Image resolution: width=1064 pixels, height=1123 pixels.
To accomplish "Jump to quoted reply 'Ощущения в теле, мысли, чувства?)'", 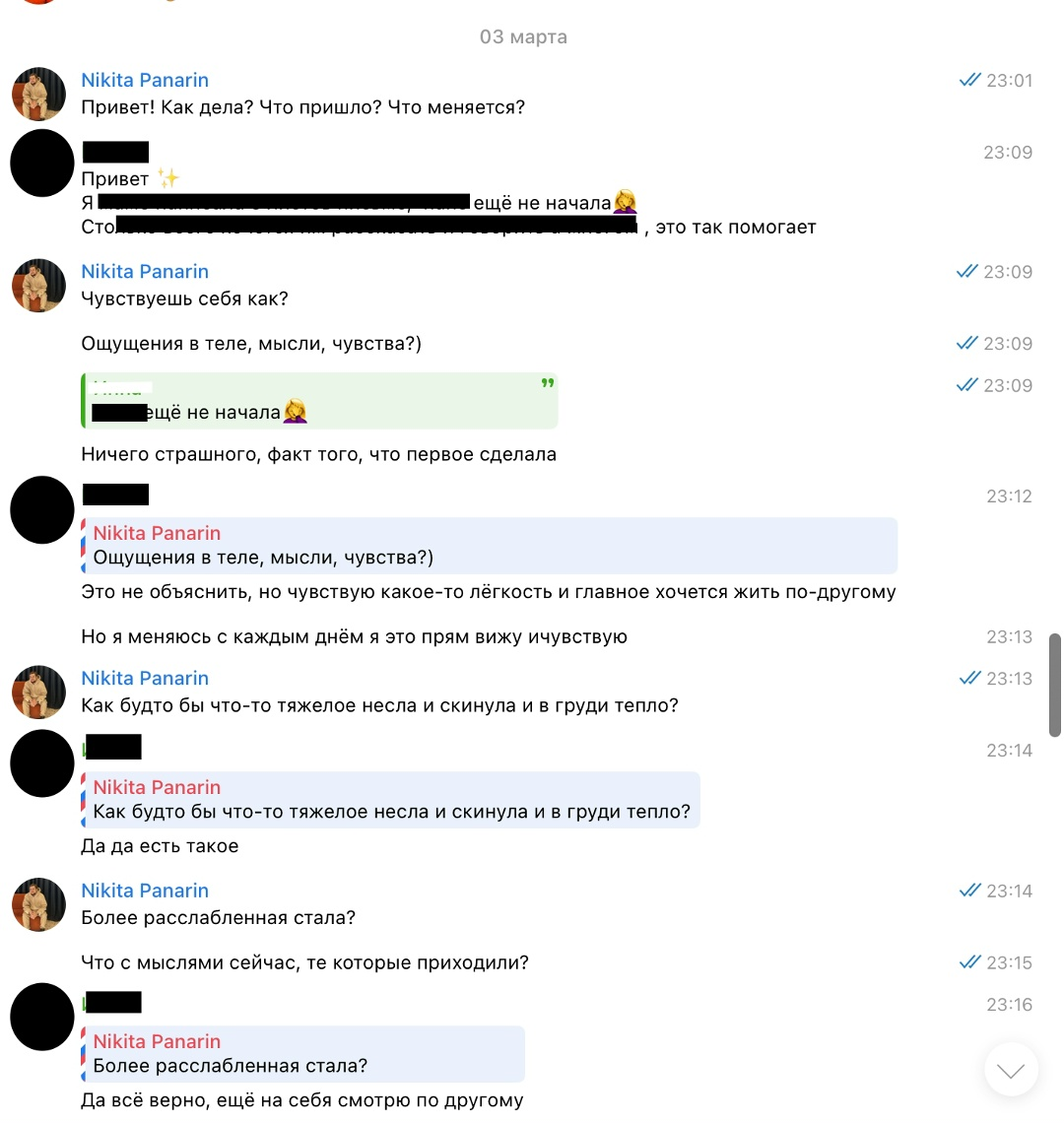I will pyautogui.click(x=490, y=546).
